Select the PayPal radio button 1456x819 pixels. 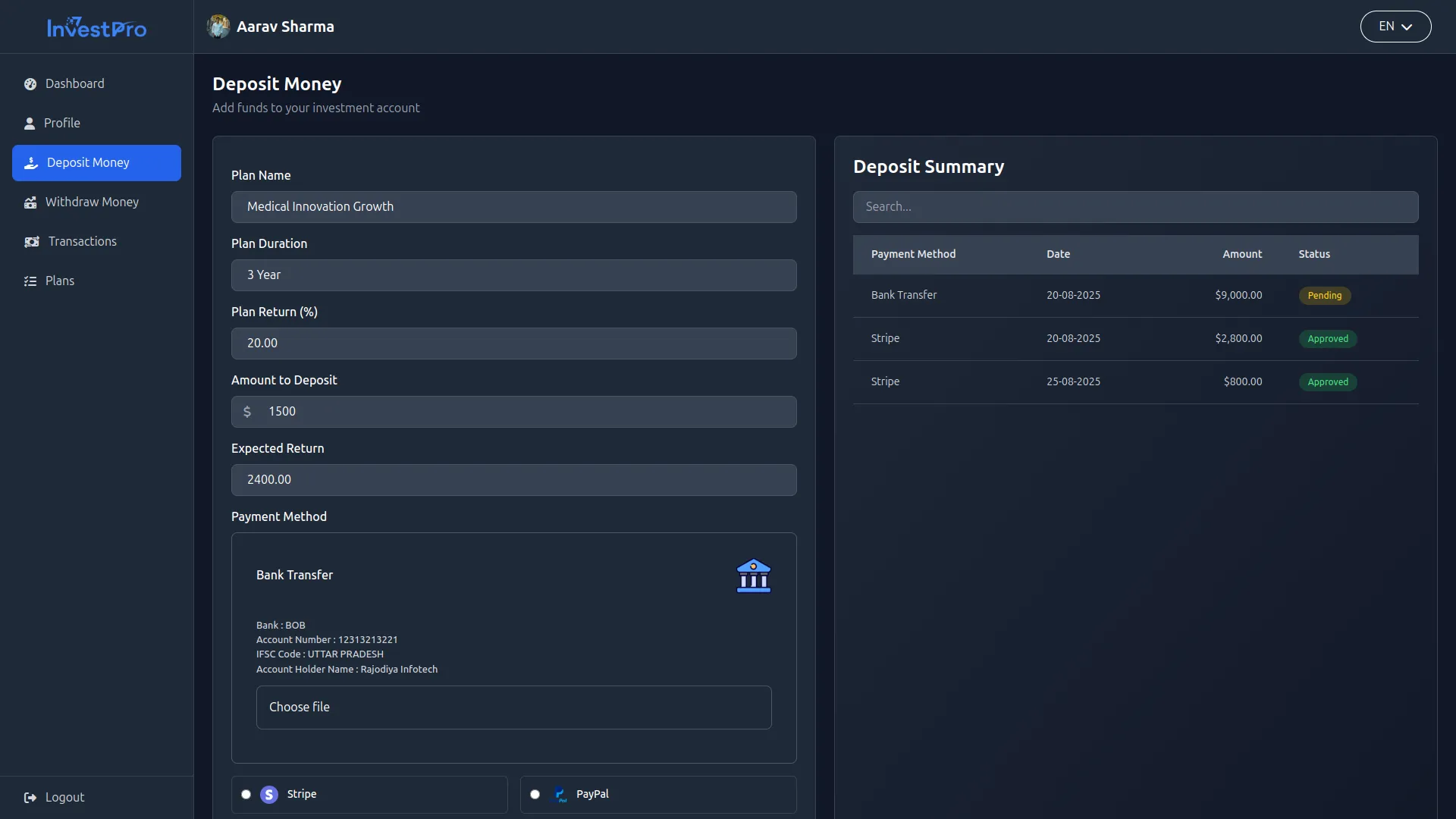[x=535, y=795]
